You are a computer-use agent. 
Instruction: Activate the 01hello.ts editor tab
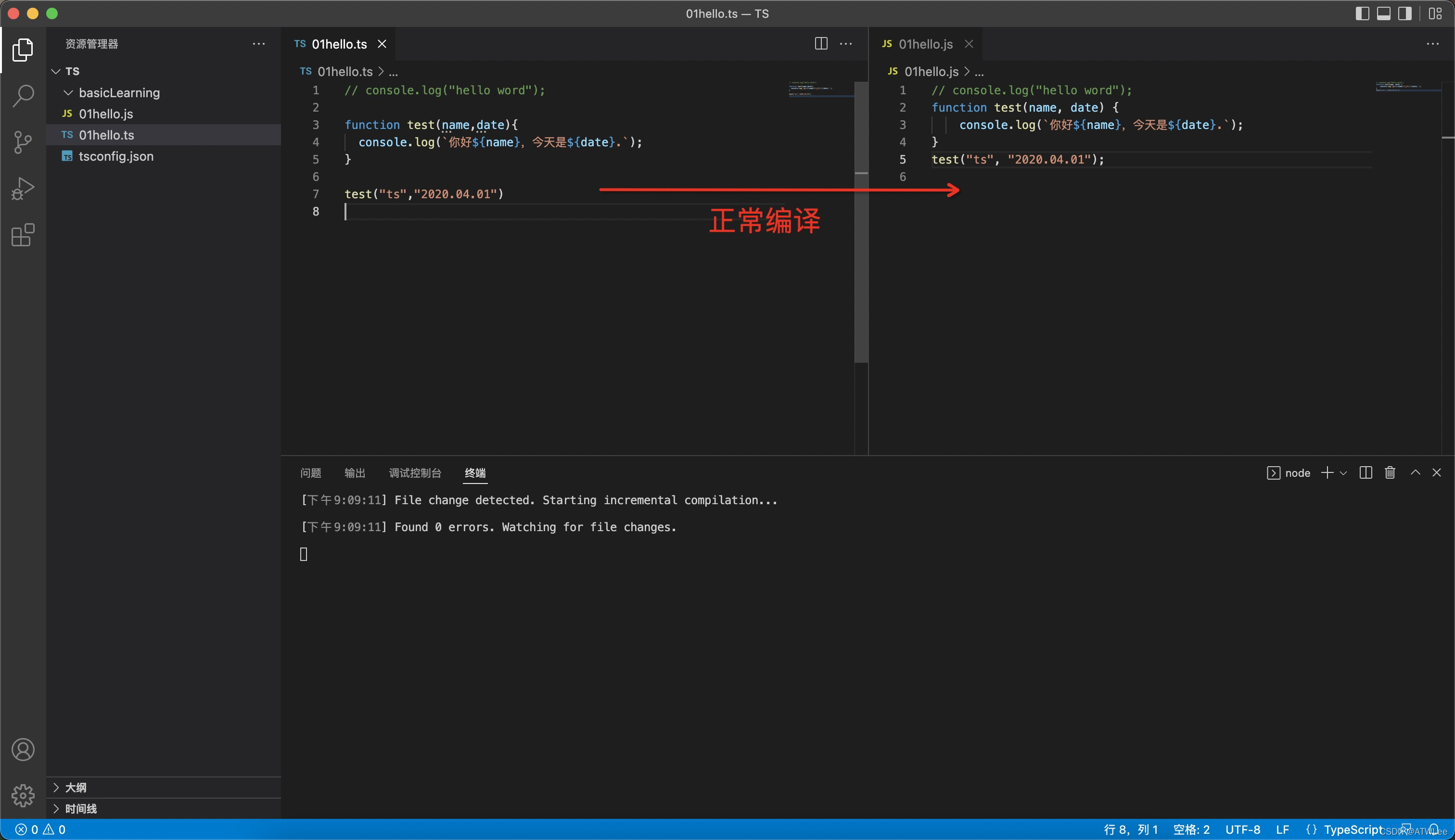[339, 44]
